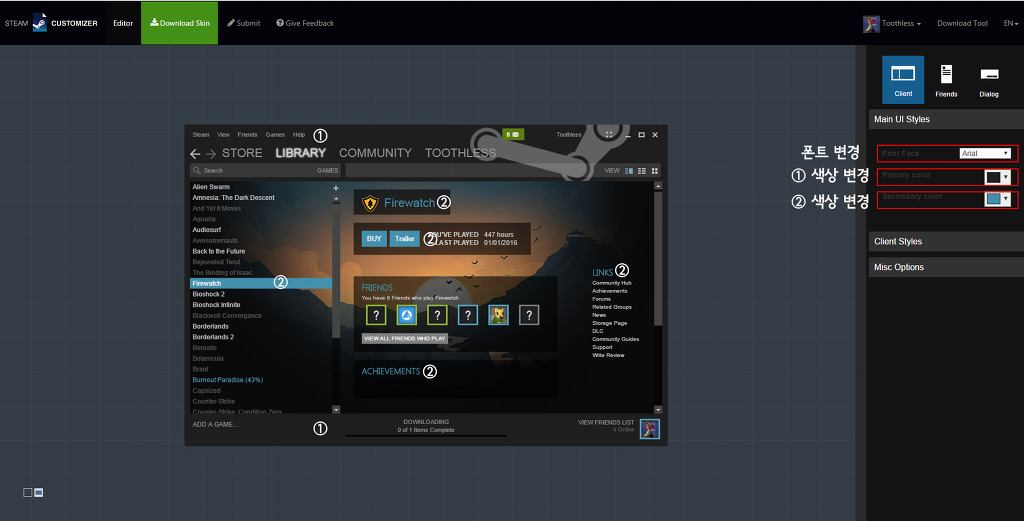
Task: Open the Primary color dropdown arrow
Action: click(1006, 177)
